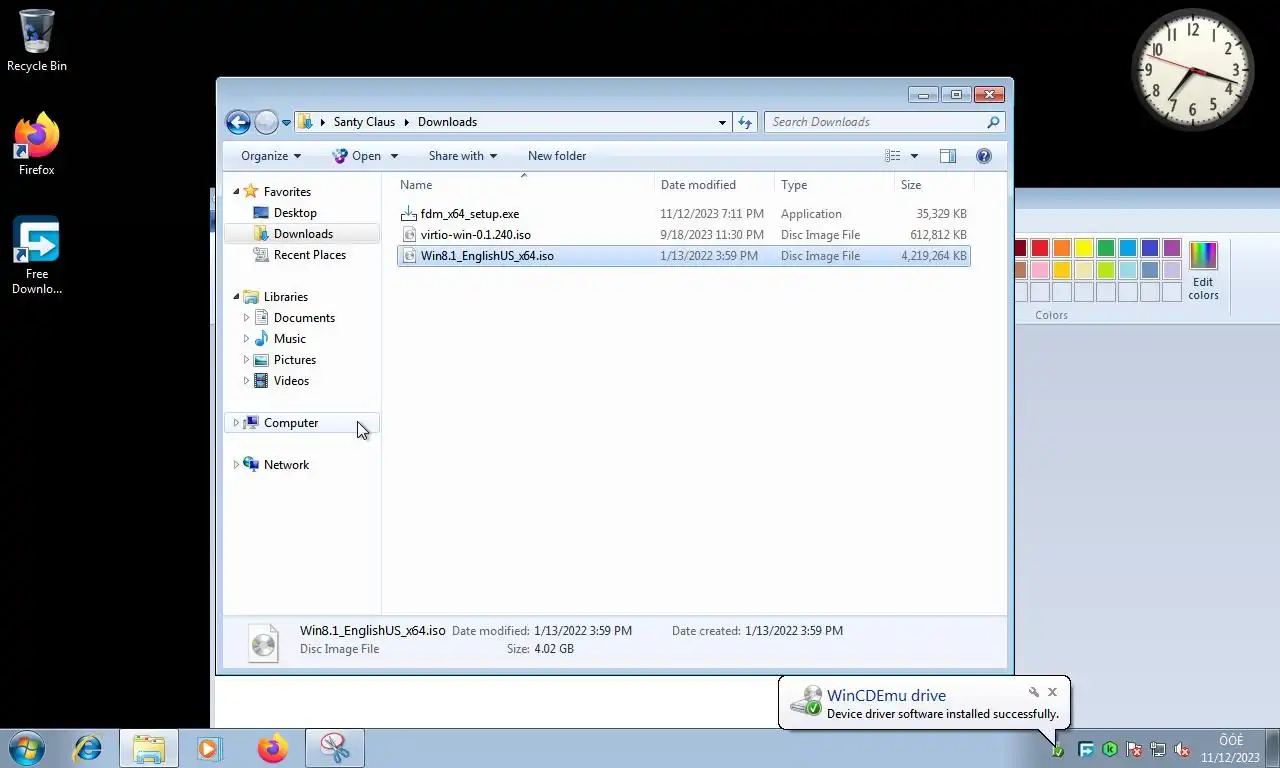Open notification options wrench icon
1280x768 pixels.
pyautogui.click(x=1034, y=692)
